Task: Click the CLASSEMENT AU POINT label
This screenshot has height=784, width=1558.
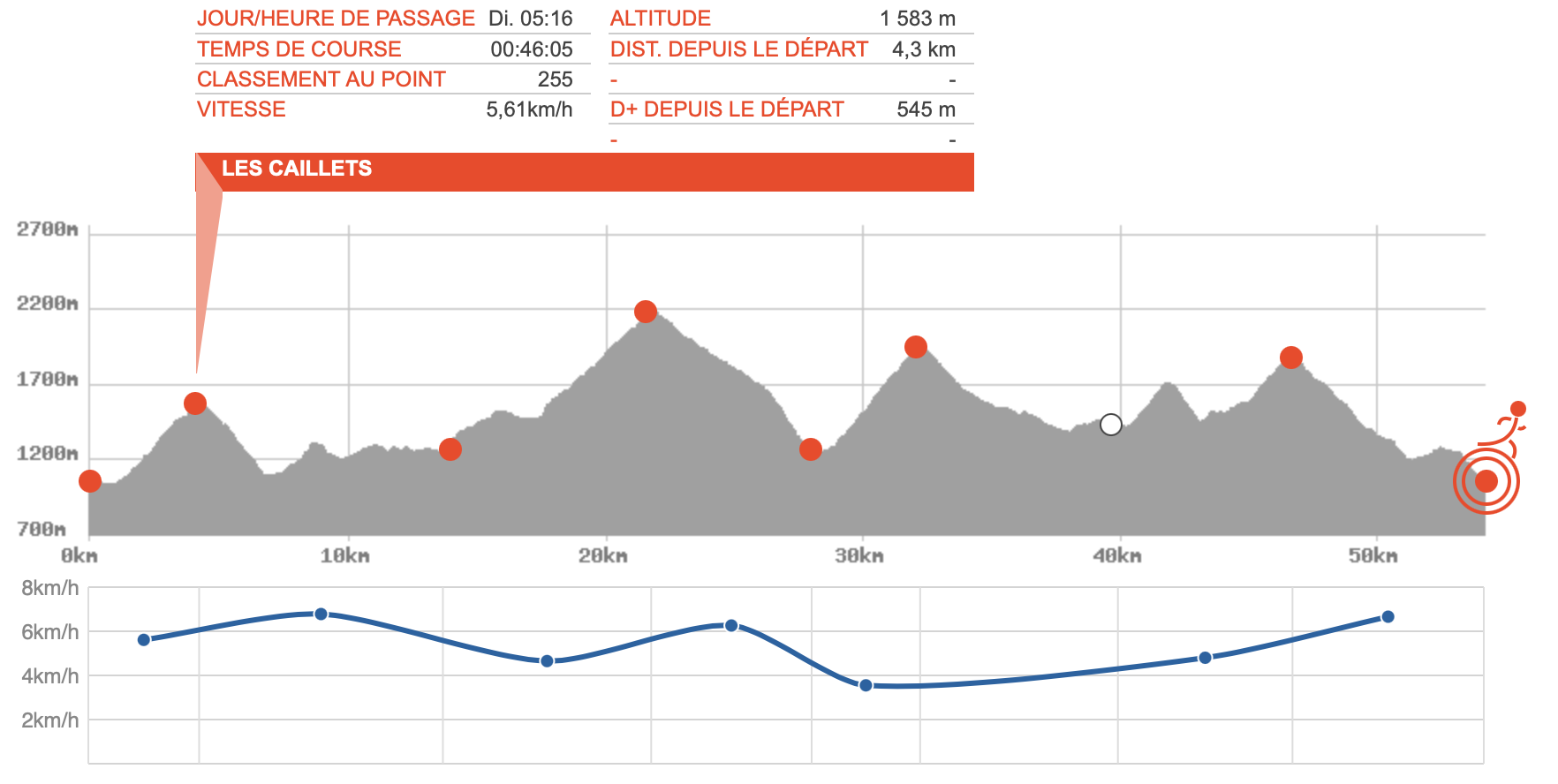Action: [321, 79]
